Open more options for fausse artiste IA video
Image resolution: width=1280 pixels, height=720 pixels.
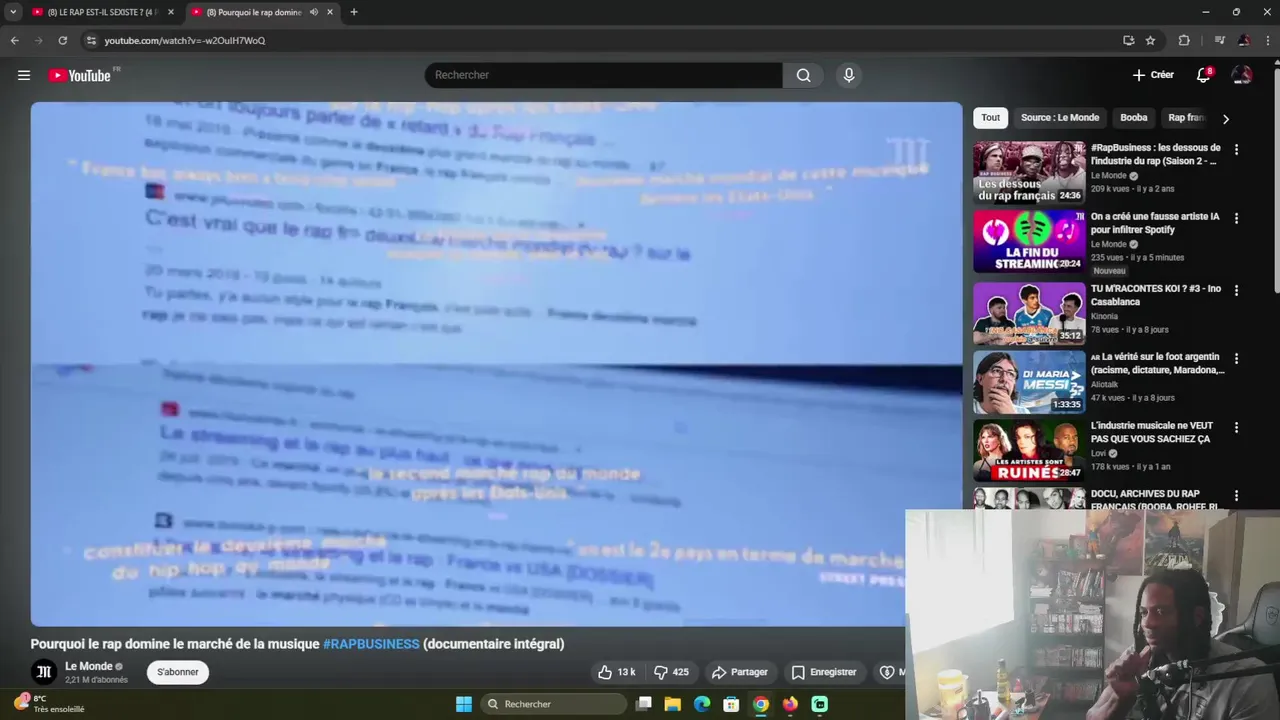pyautogui.click(x=1236, y=218)
